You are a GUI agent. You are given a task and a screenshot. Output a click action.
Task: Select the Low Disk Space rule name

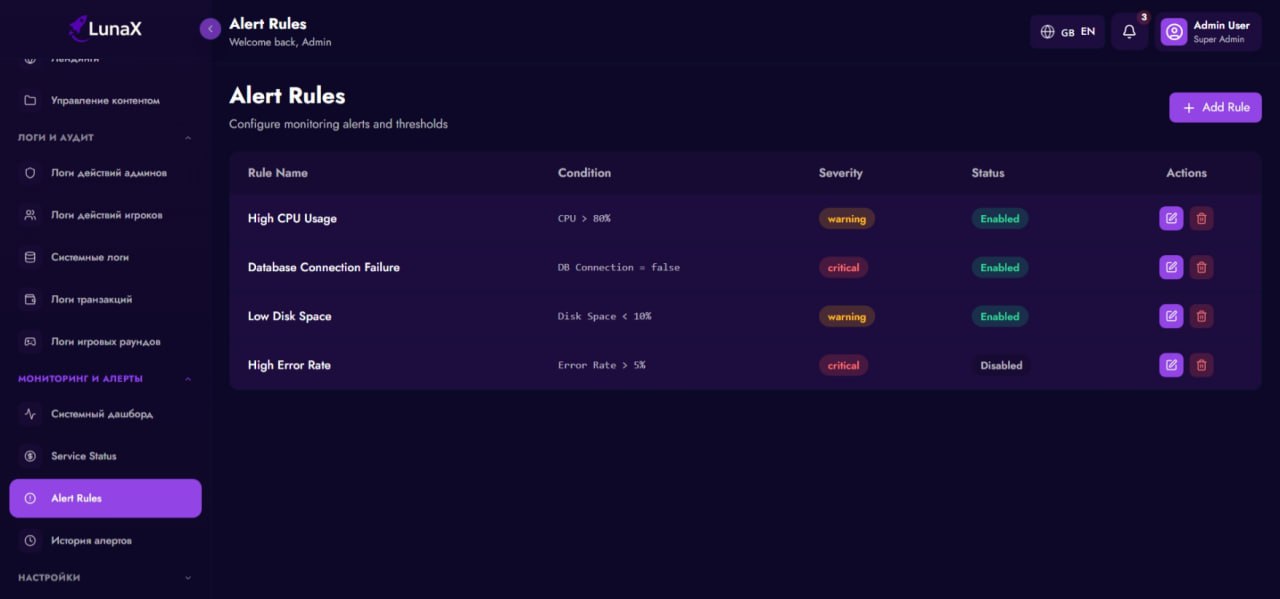click(x=290, y=316)
